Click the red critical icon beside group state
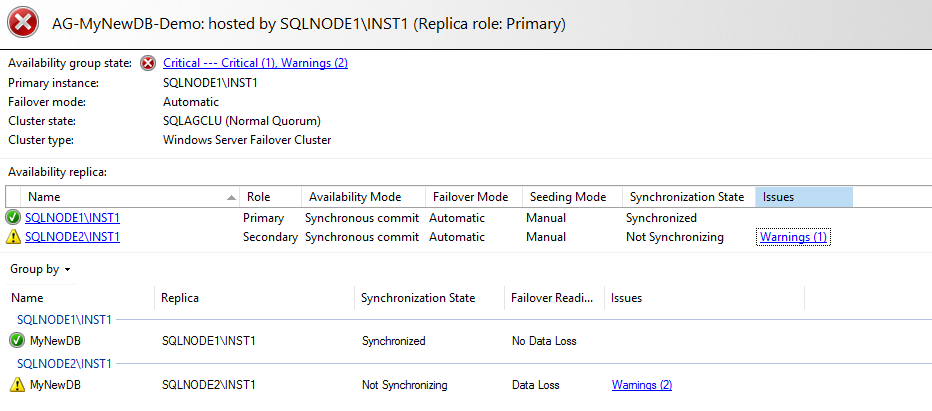The height and width of the screenshot is (411, 932). 148,63
